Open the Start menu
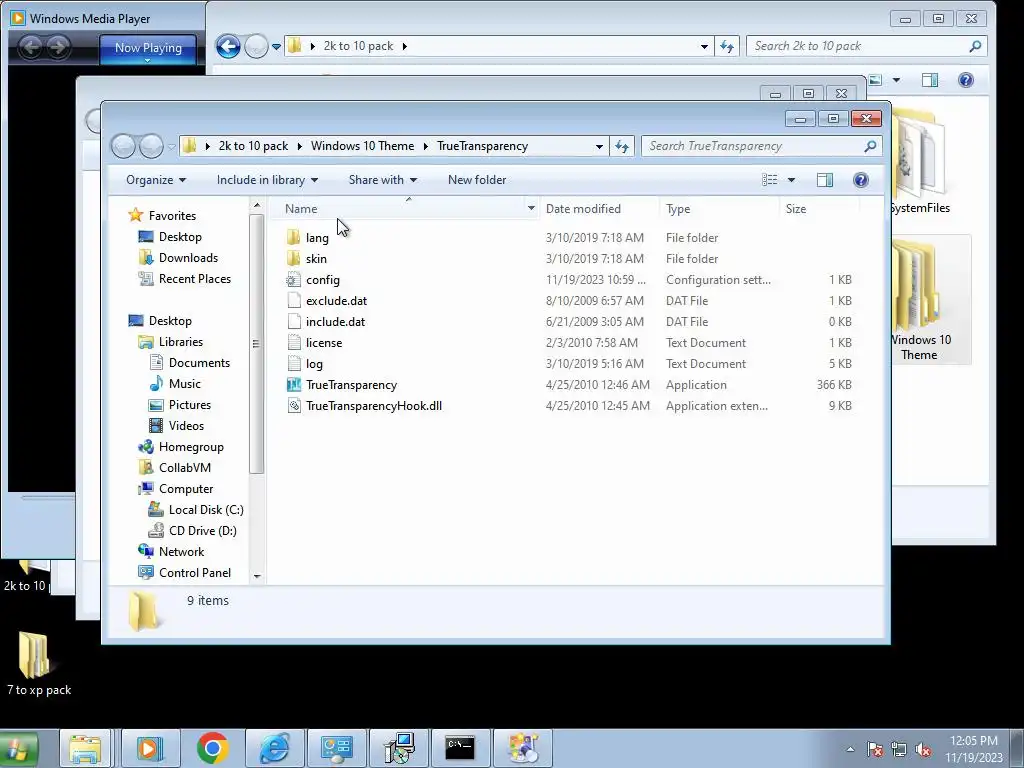Viewport: 1024px width, 768px height. coord(18,748)
